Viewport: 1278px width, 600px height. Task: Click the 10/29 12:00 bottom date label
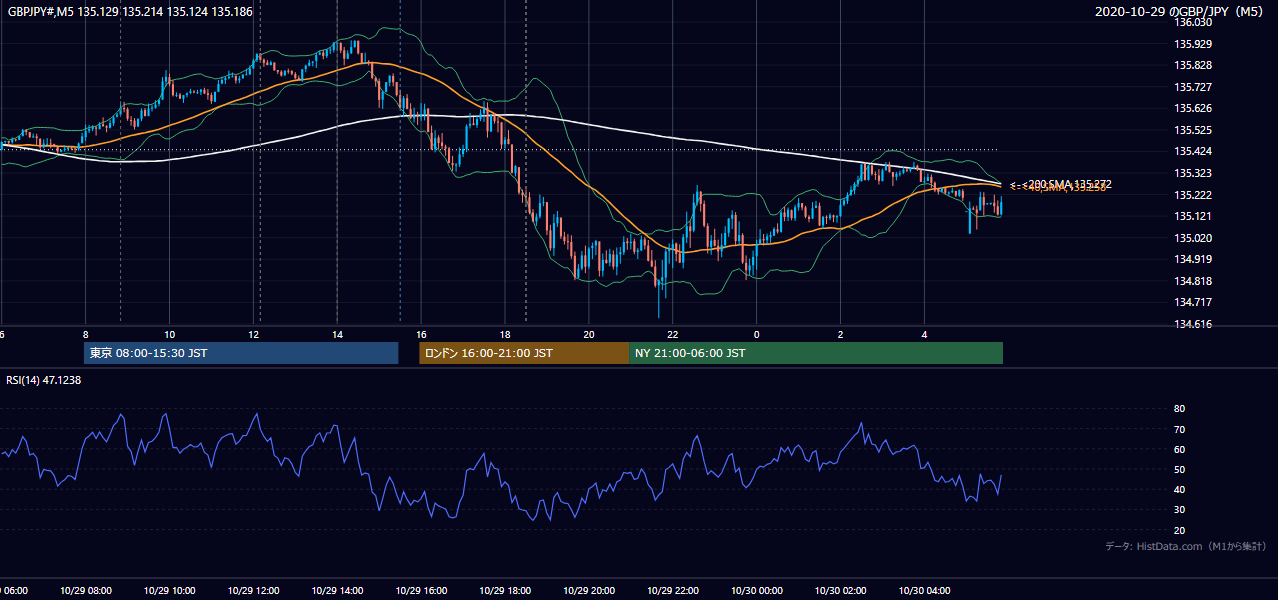254,591
